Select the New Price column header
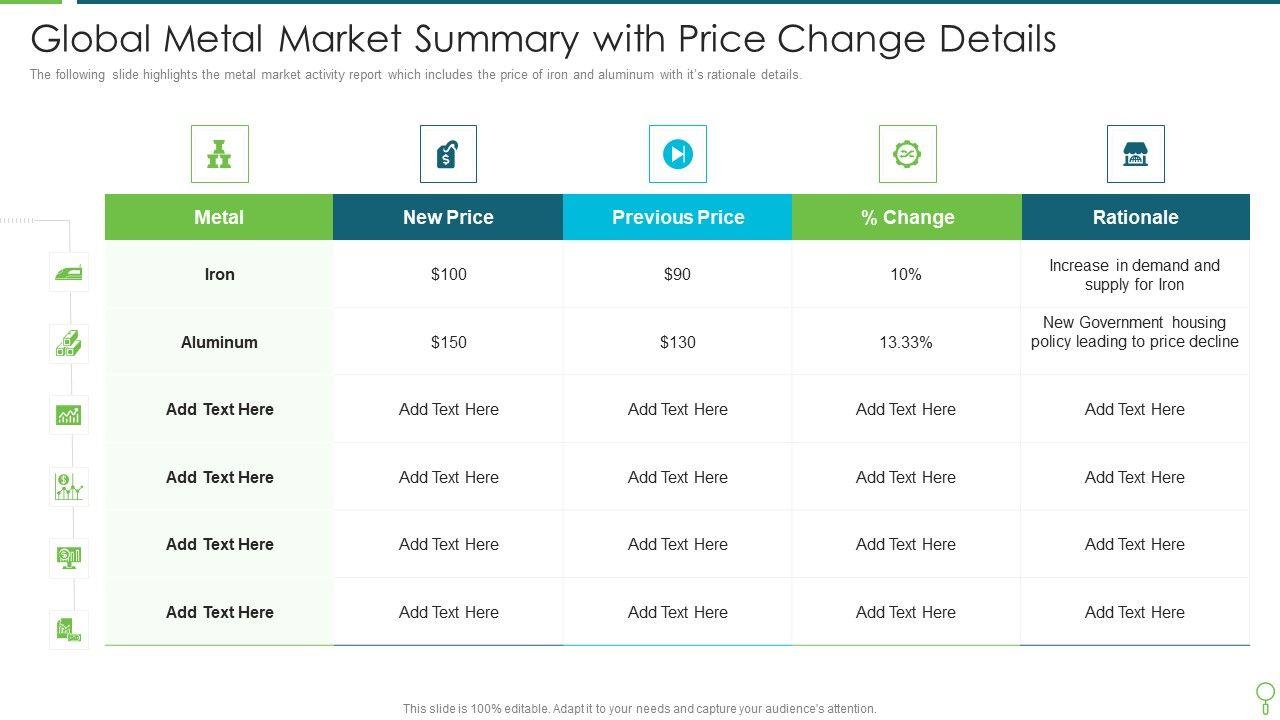 (x=448, y=217)
